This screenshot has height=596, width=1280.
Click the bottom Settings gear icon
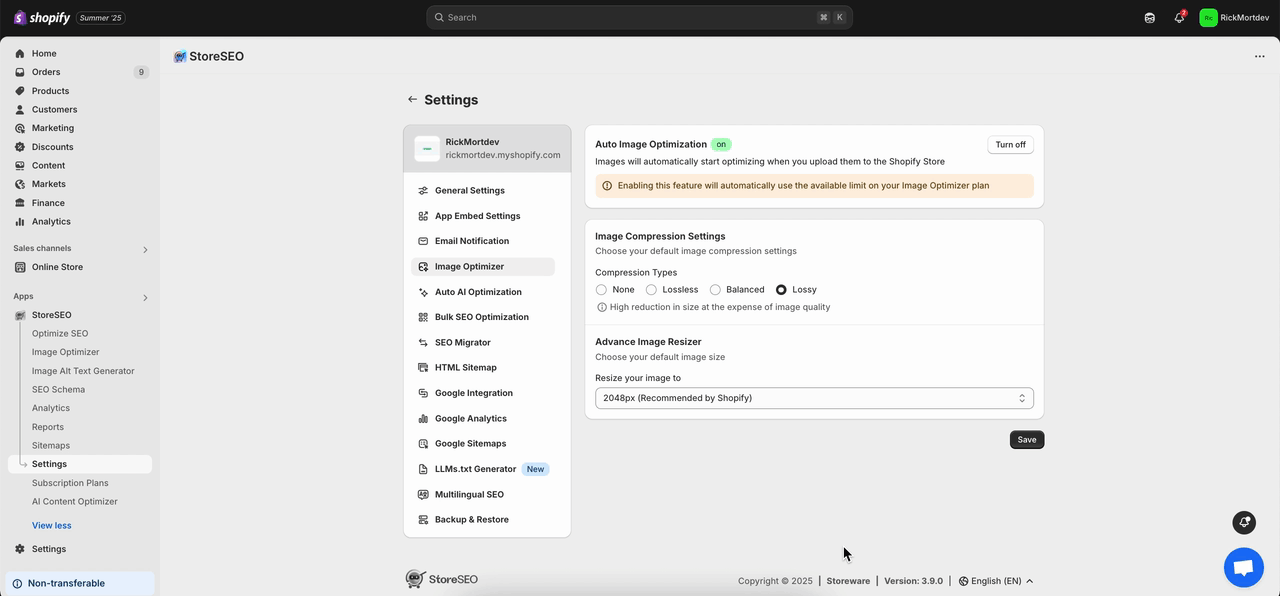[x=20, y=549]
